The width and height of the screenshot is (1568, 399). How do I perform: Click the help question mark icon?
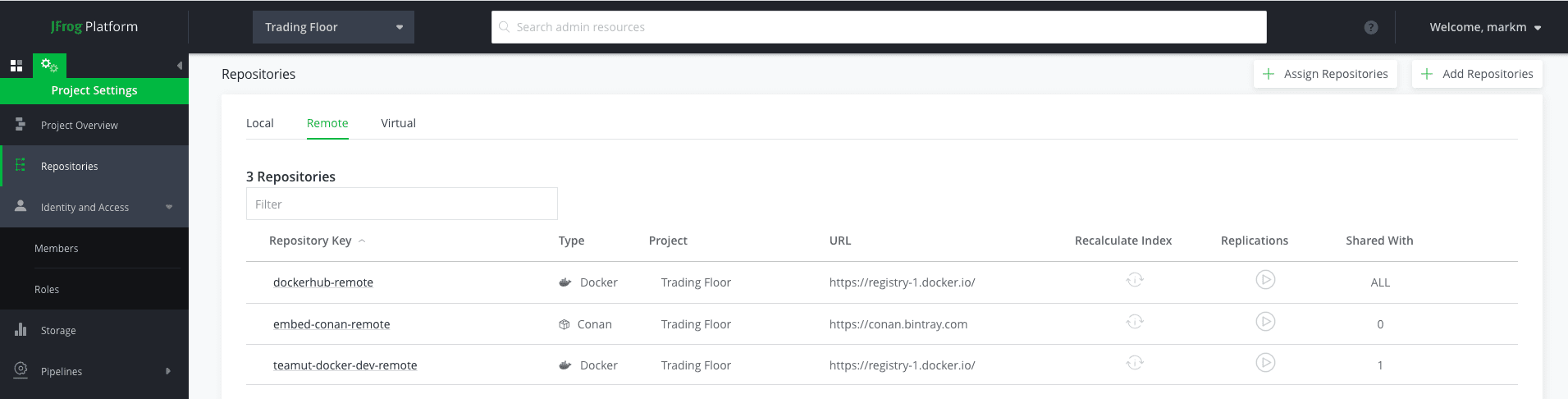click(x=1370, y=27)
